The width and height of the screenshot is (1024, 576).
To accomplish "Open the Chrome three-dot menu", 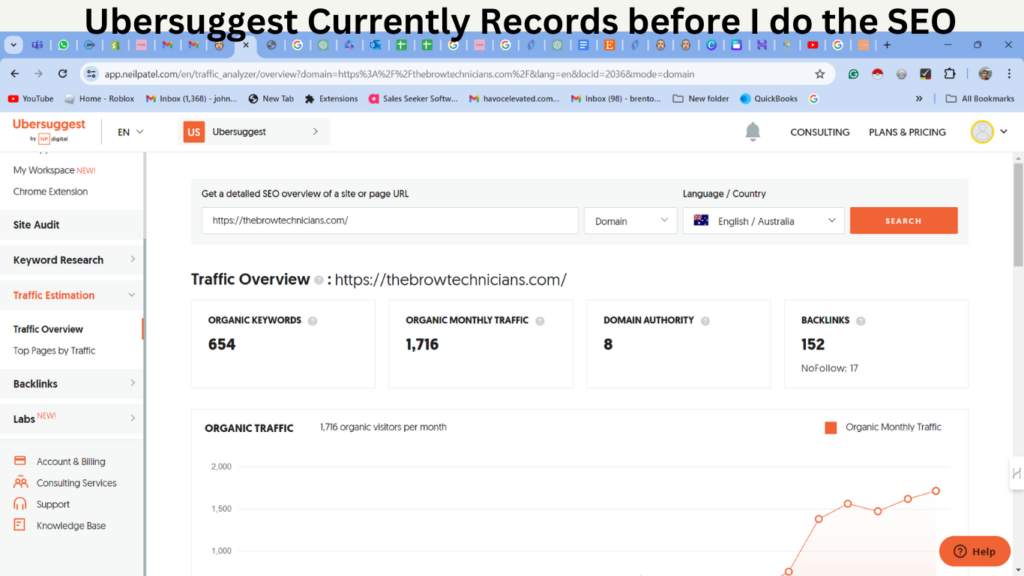I will (x=1009, y=74).
